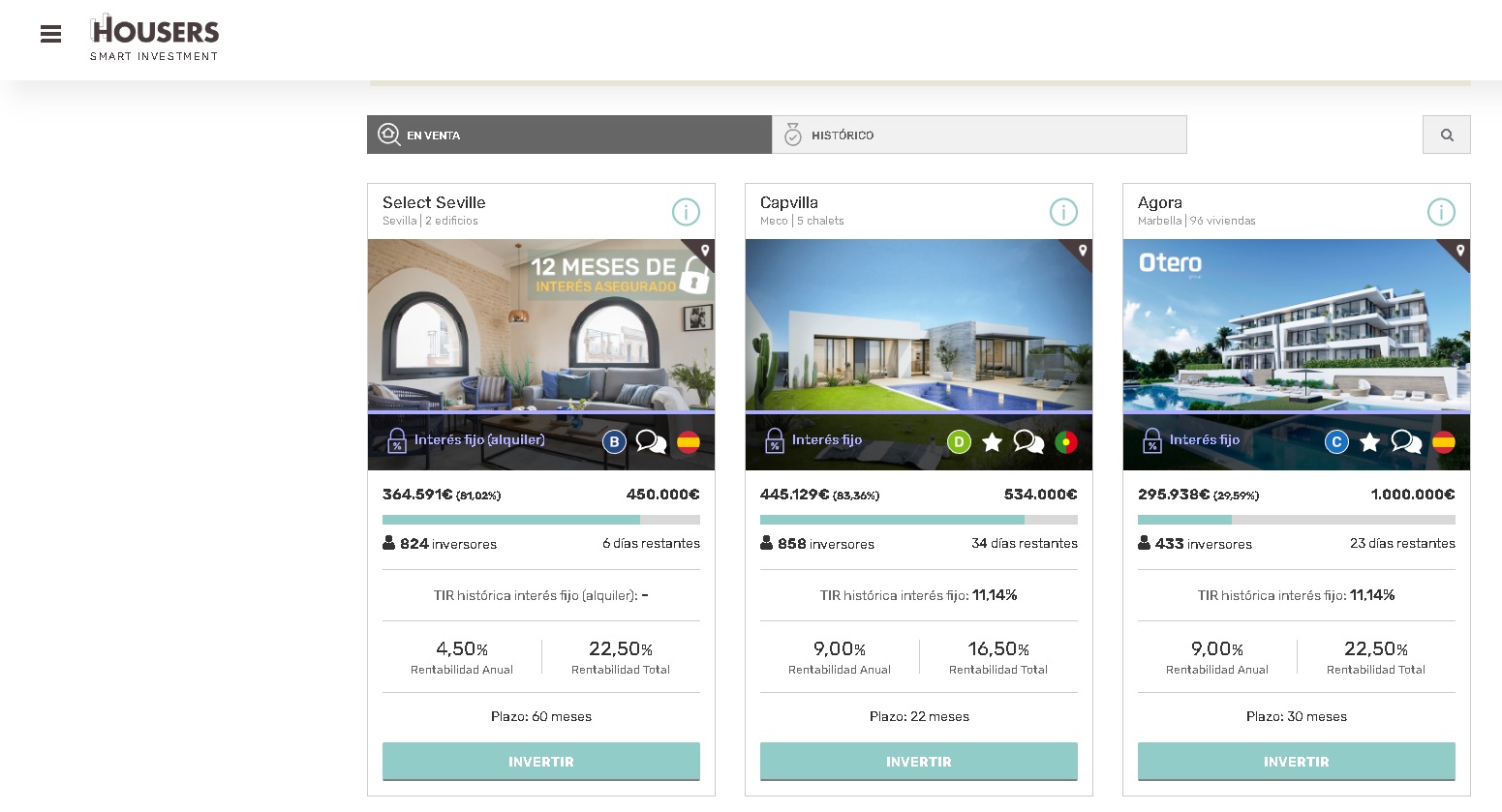Click '34 días restantes' text
The image size is (1502, 812).
pos(1025,544)
